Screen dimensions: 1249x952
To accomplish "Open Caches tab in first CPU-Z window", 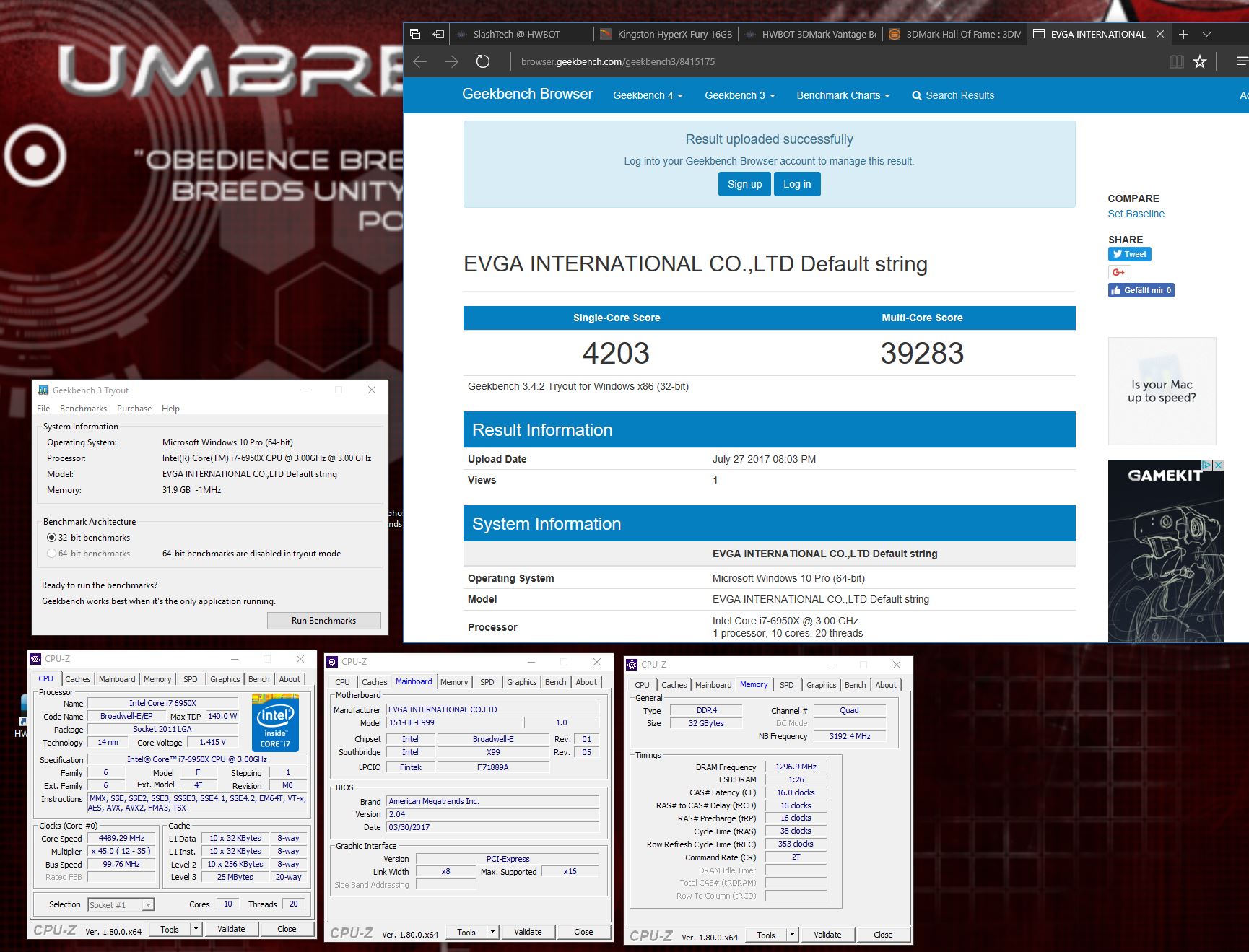I will coord(78,679).
